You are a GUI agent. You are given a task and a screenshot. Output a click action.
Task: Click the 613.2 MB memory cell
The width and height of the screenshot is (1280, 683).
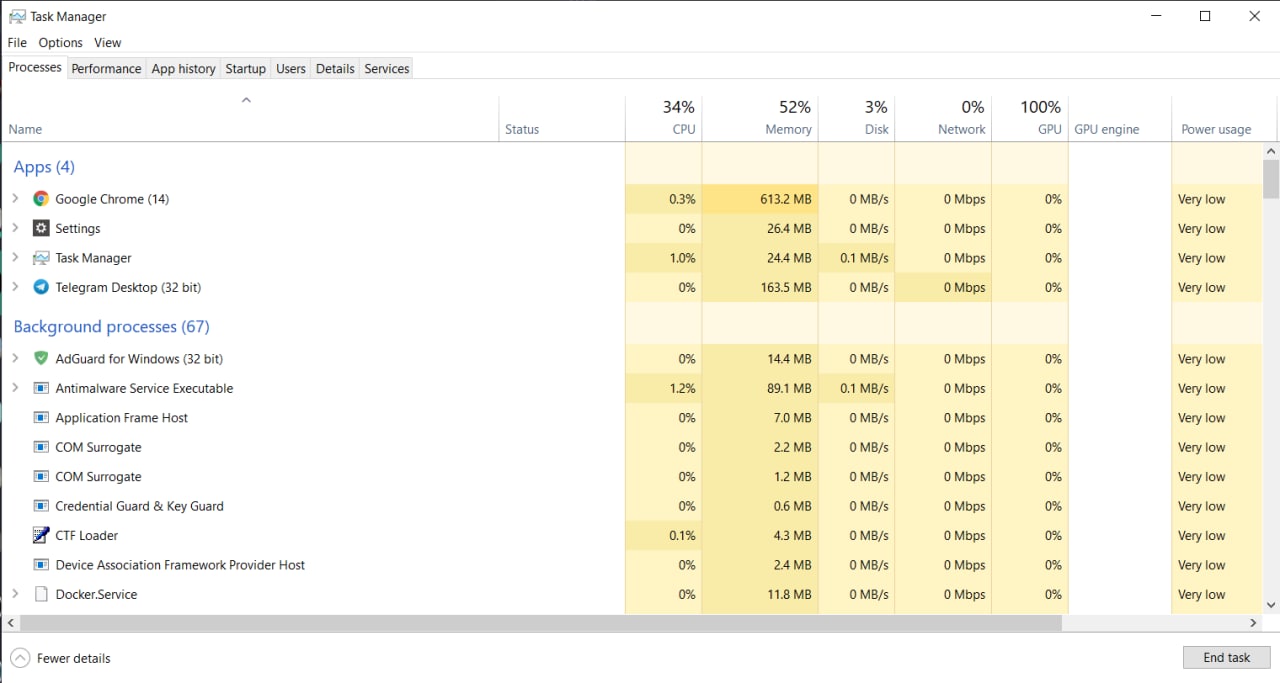(x=760, y=199)
